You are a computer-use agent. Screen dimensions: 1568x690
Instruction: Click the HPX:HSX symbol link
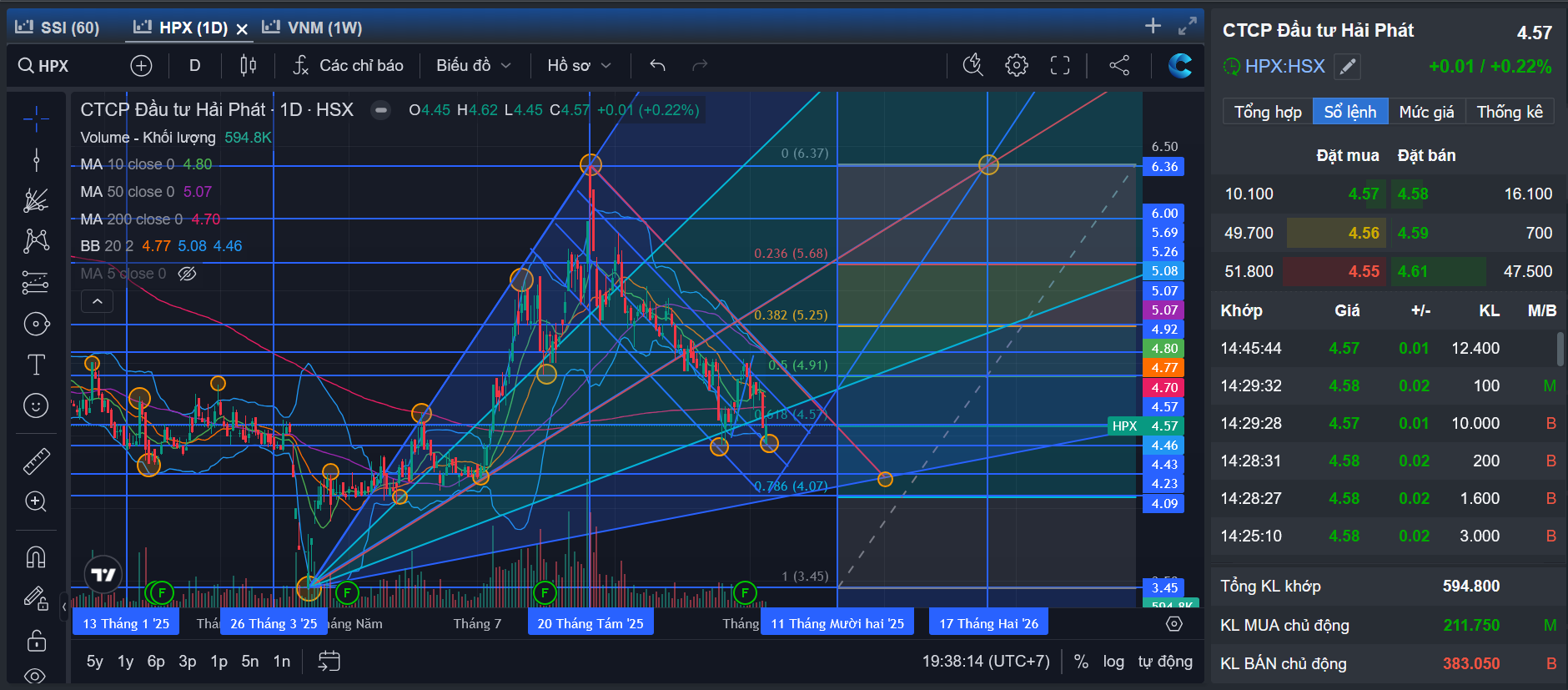[x=1284, y=66]
